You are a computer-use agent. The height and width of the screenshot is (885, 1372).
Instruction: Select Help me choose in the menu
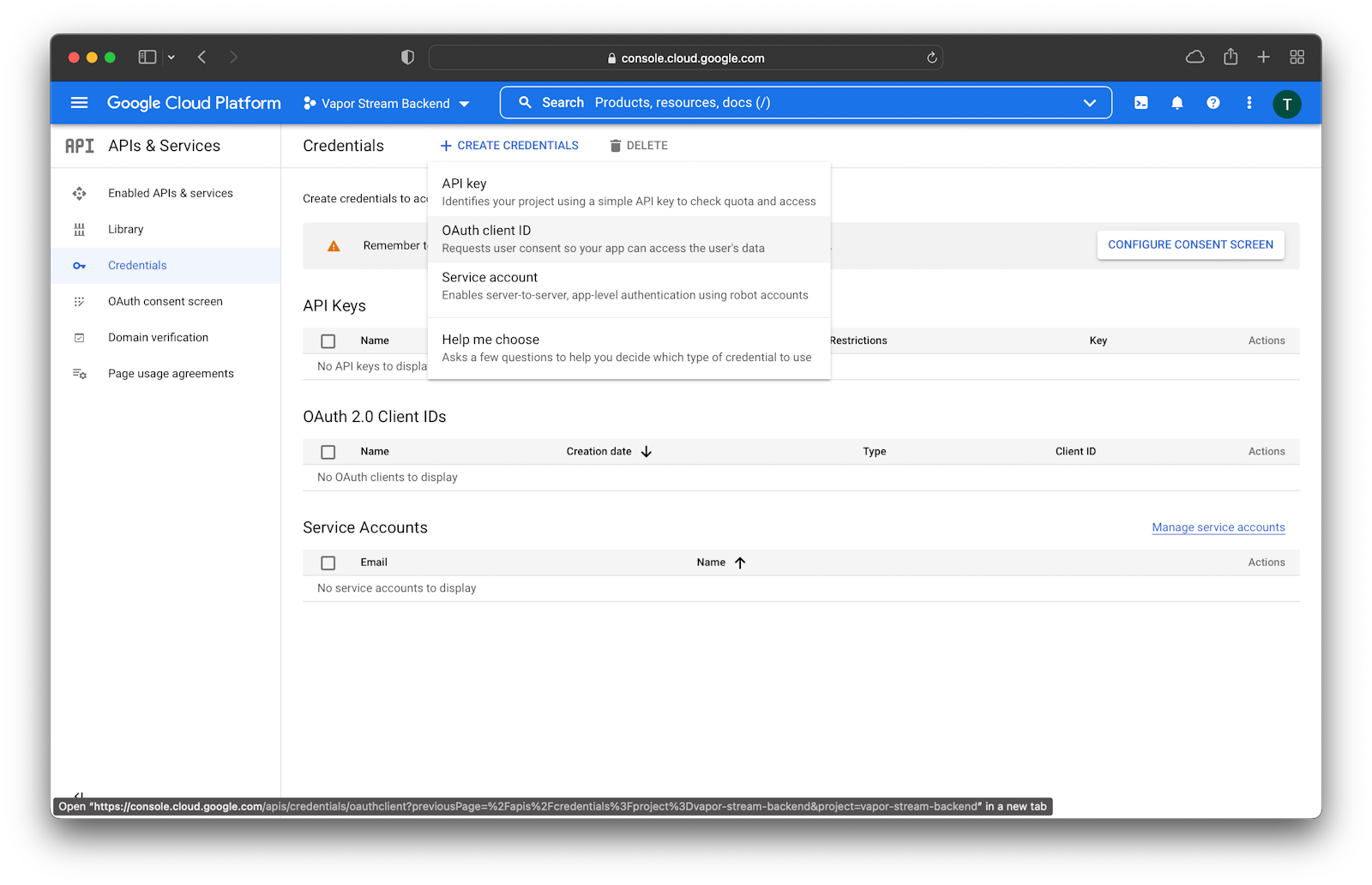coord(490,339)
